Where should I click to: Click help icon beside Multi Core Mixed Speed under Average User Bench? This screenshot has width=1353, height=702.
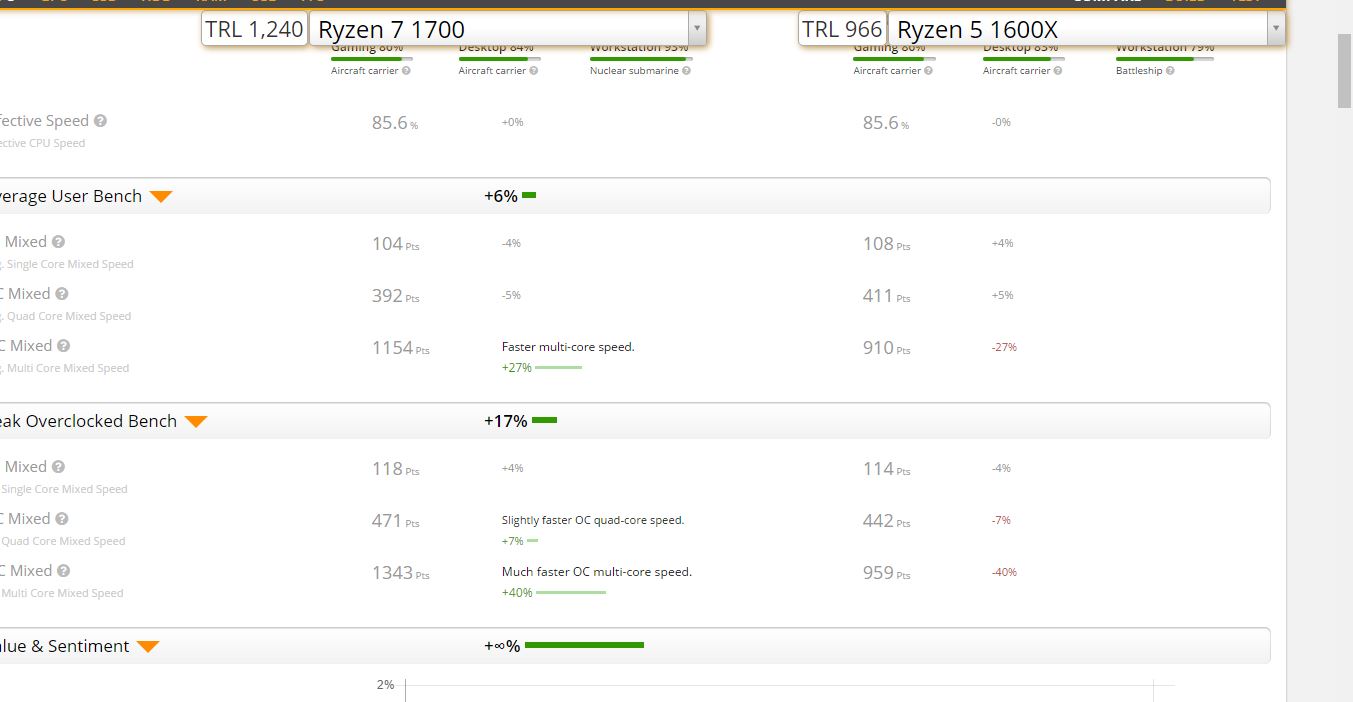click(x=63, y=346)
